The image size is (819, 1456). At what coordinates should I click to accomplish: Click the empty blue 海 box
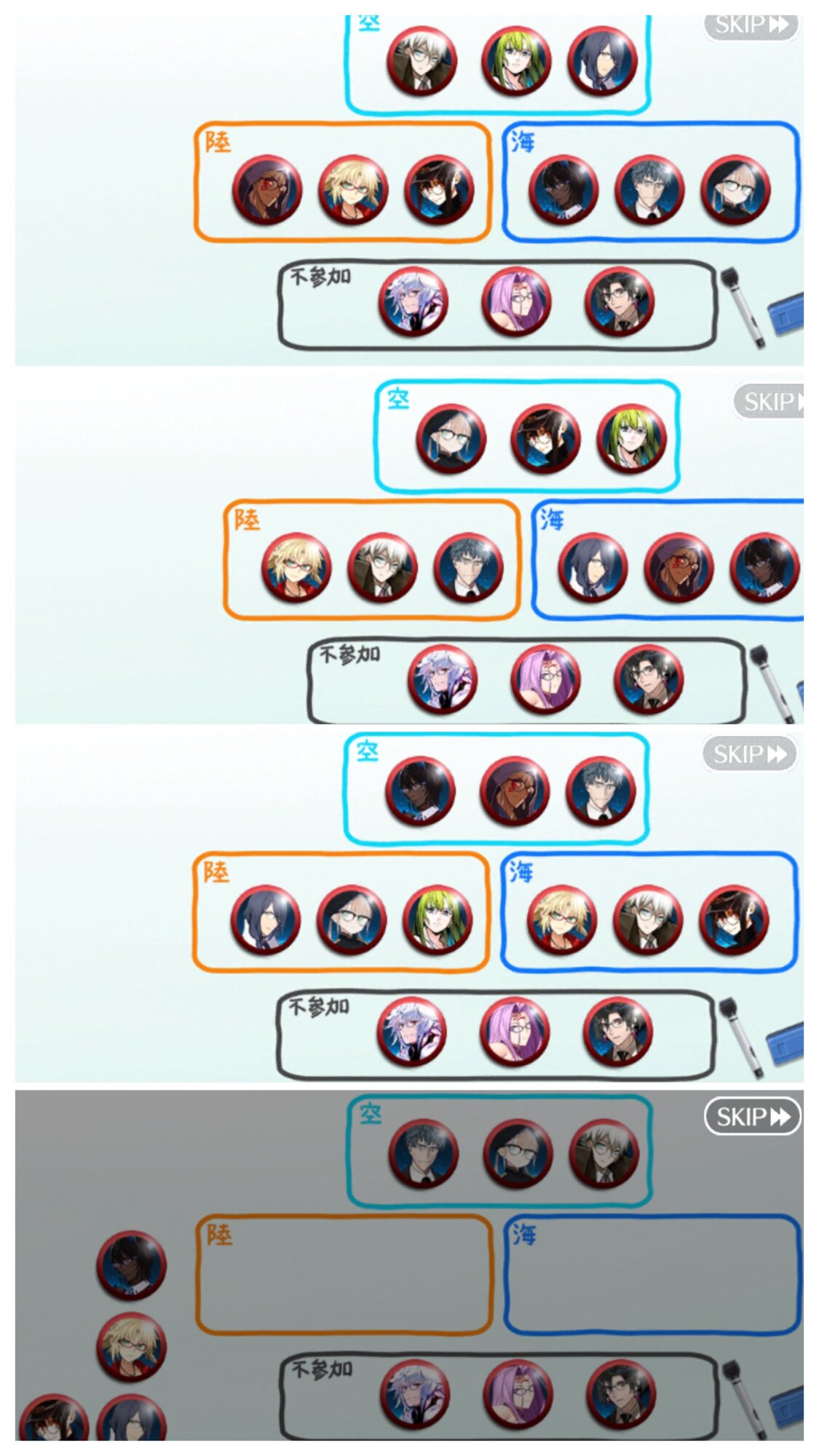pos(652,1275)
